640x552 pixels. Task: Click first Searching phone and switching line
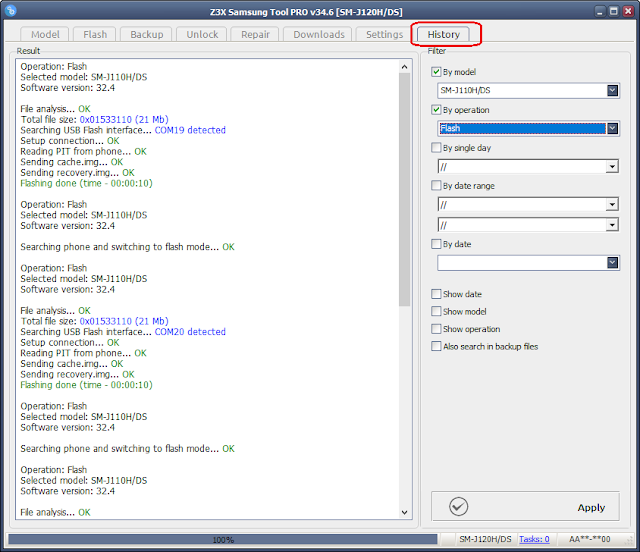pyautogui.click(x=127, y=247)
